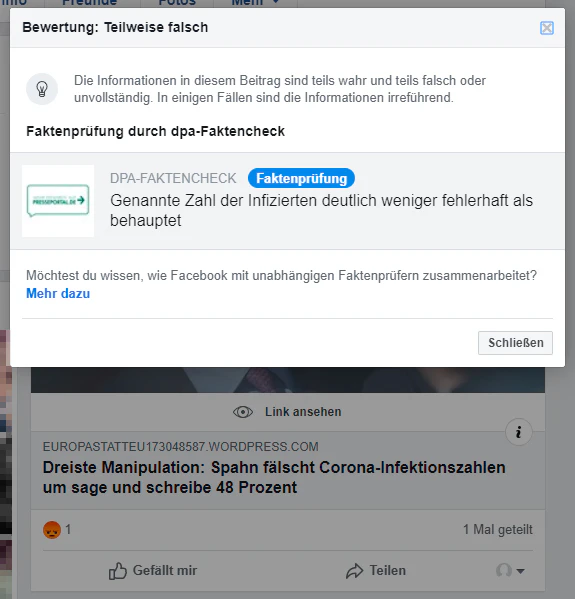Image resolution: width=575 pixels, height=599 pixels.
Task: Click the reaction count '1'
Action: click(68, 529)
